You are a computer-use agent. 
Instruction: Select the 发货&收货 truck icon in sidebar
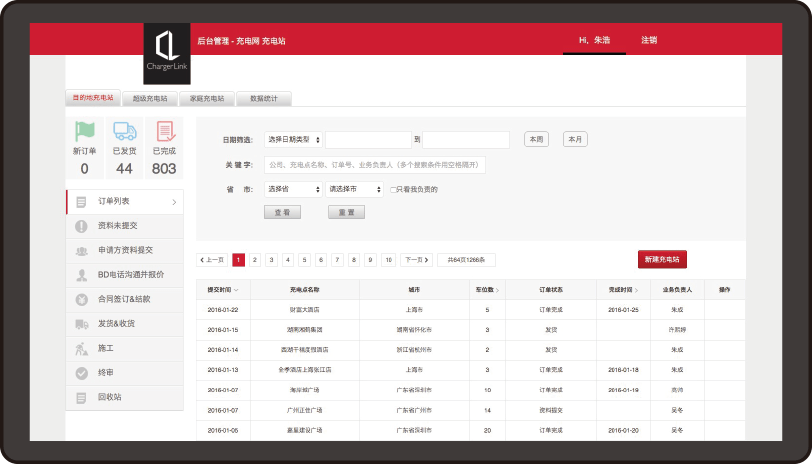click(81, 324)
